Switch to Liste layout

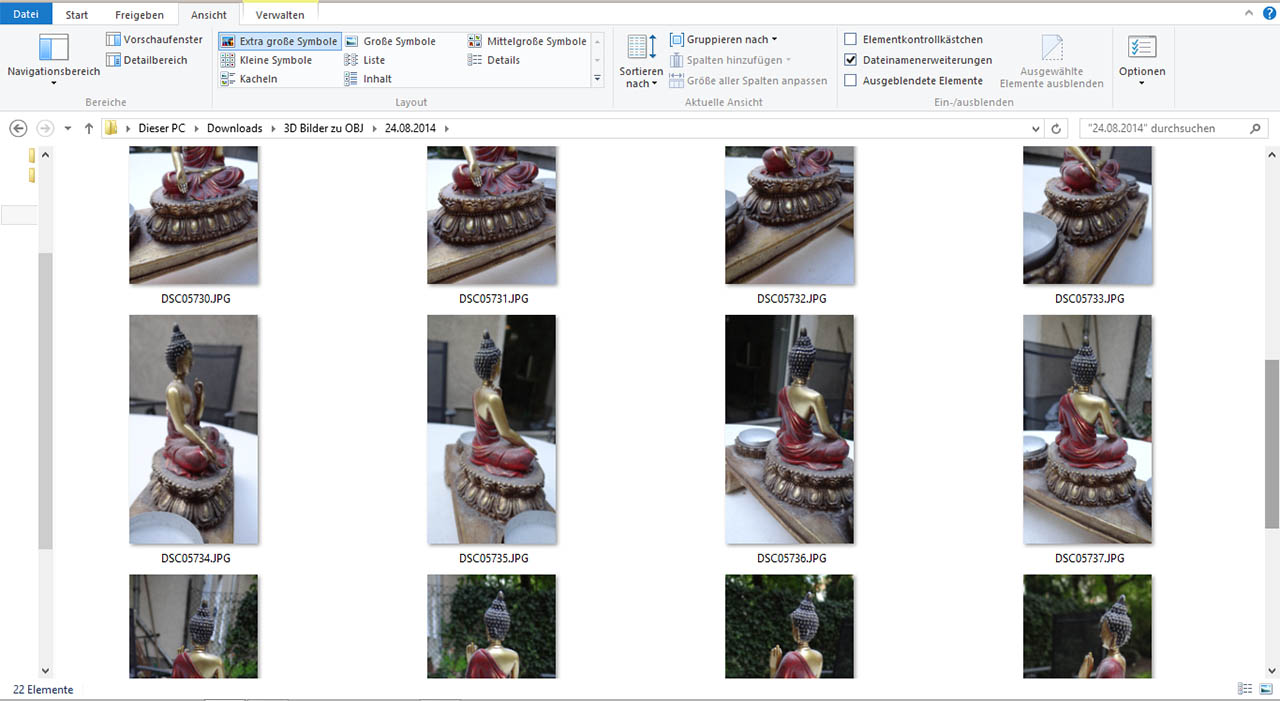pos(365,60)
